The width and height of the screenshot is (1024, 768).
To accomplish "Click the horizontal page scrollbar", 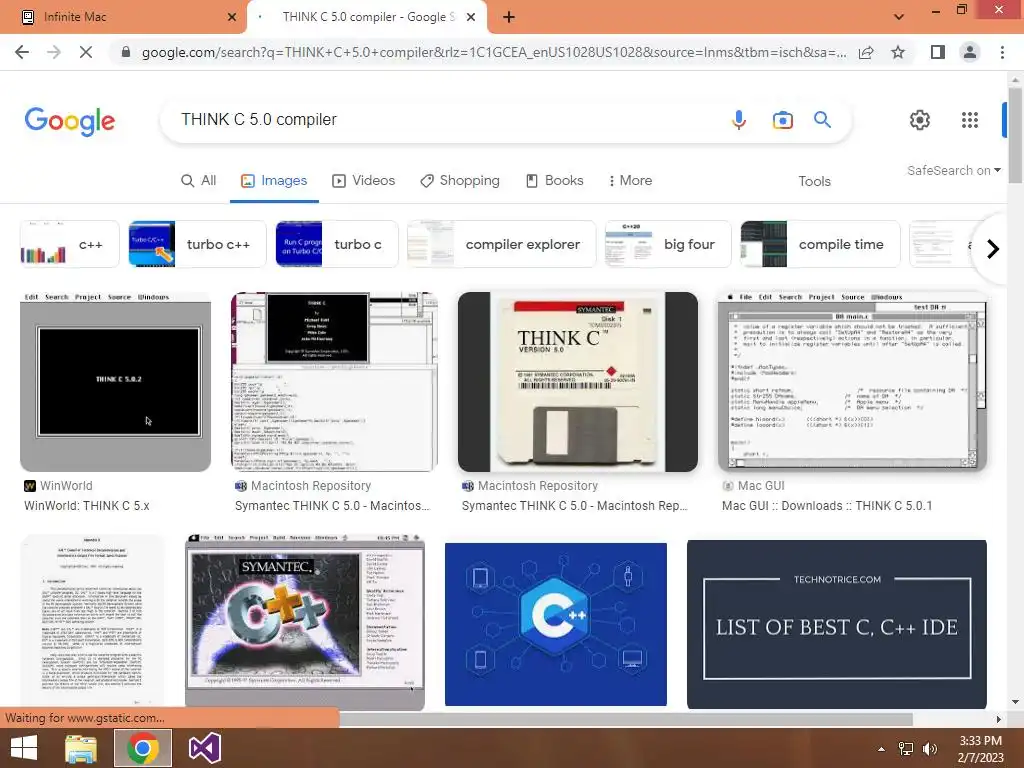I will [x=626, y=719].
